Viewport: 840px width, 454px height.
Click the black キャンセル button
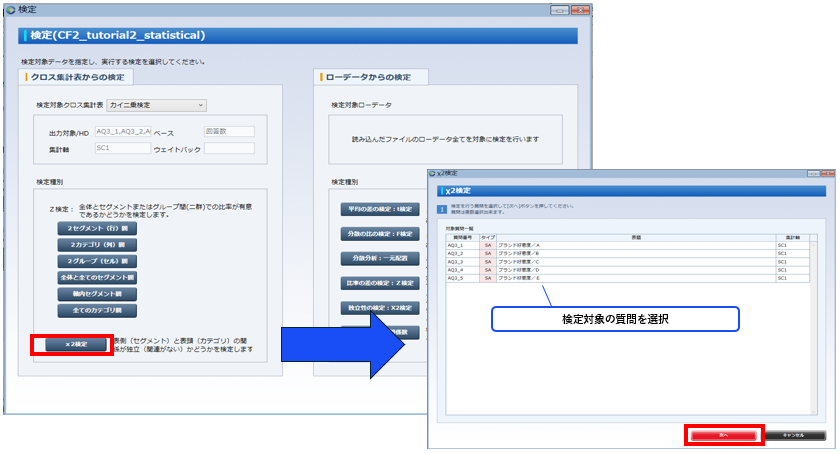click(x=793, y=435)
